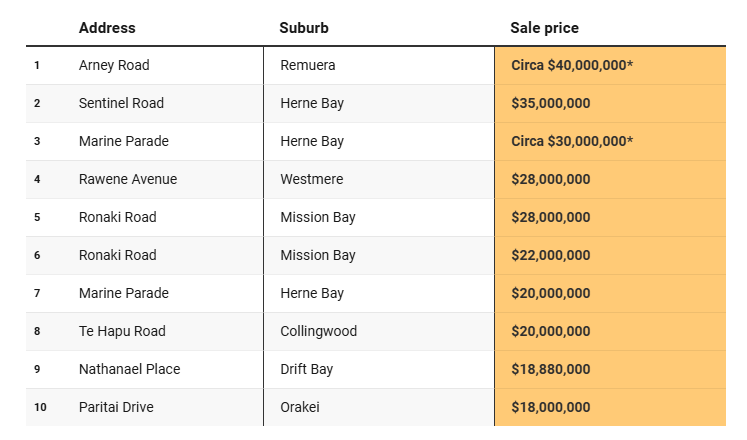Viewport: 747px width, 440px height.
Task: Click the Paritai Drive address
Action: pyautogui.click(x=116, y=407)
